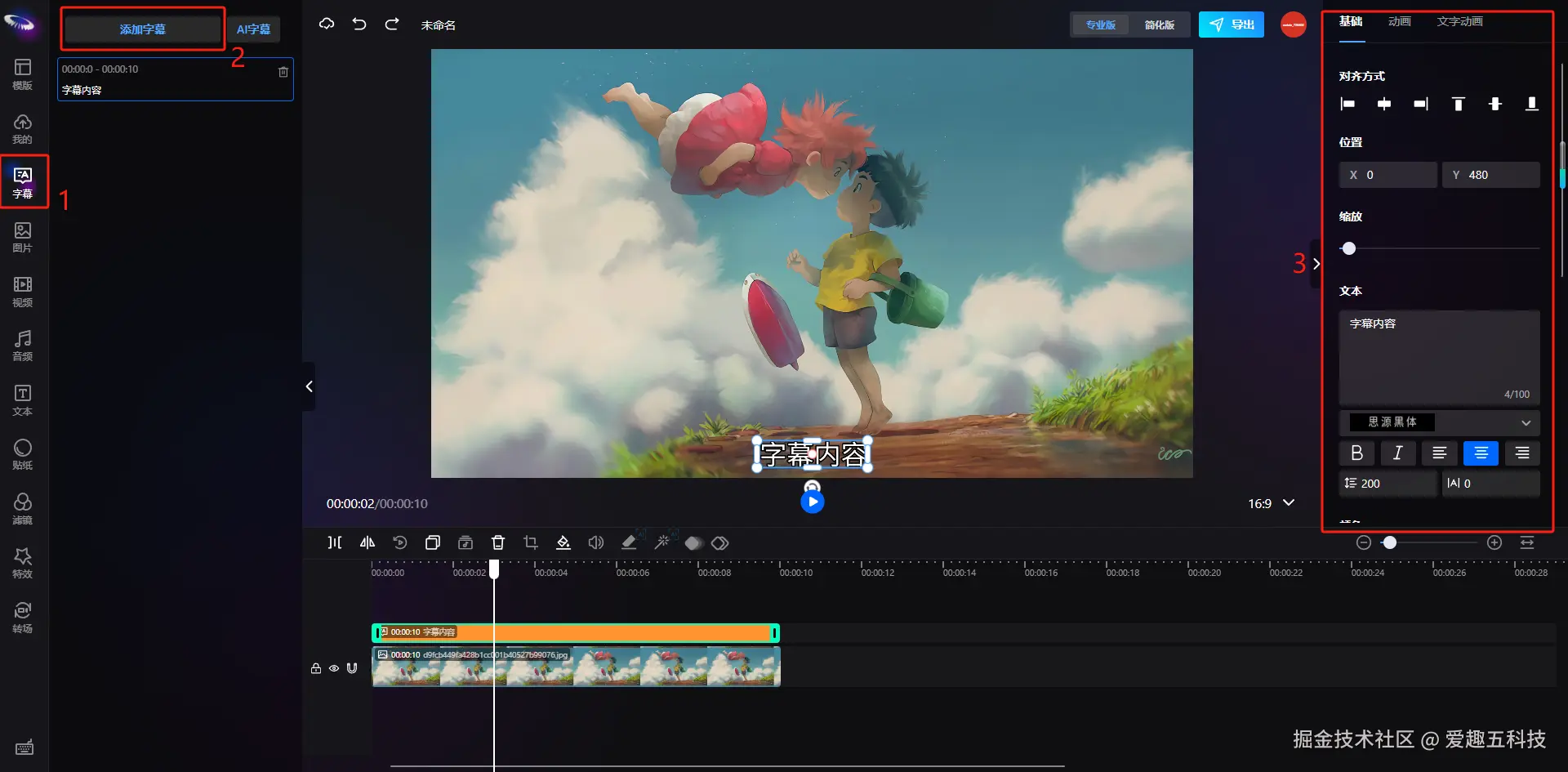Switch to the 动画 tab
1568x772 pixels.
(1400, 22)
